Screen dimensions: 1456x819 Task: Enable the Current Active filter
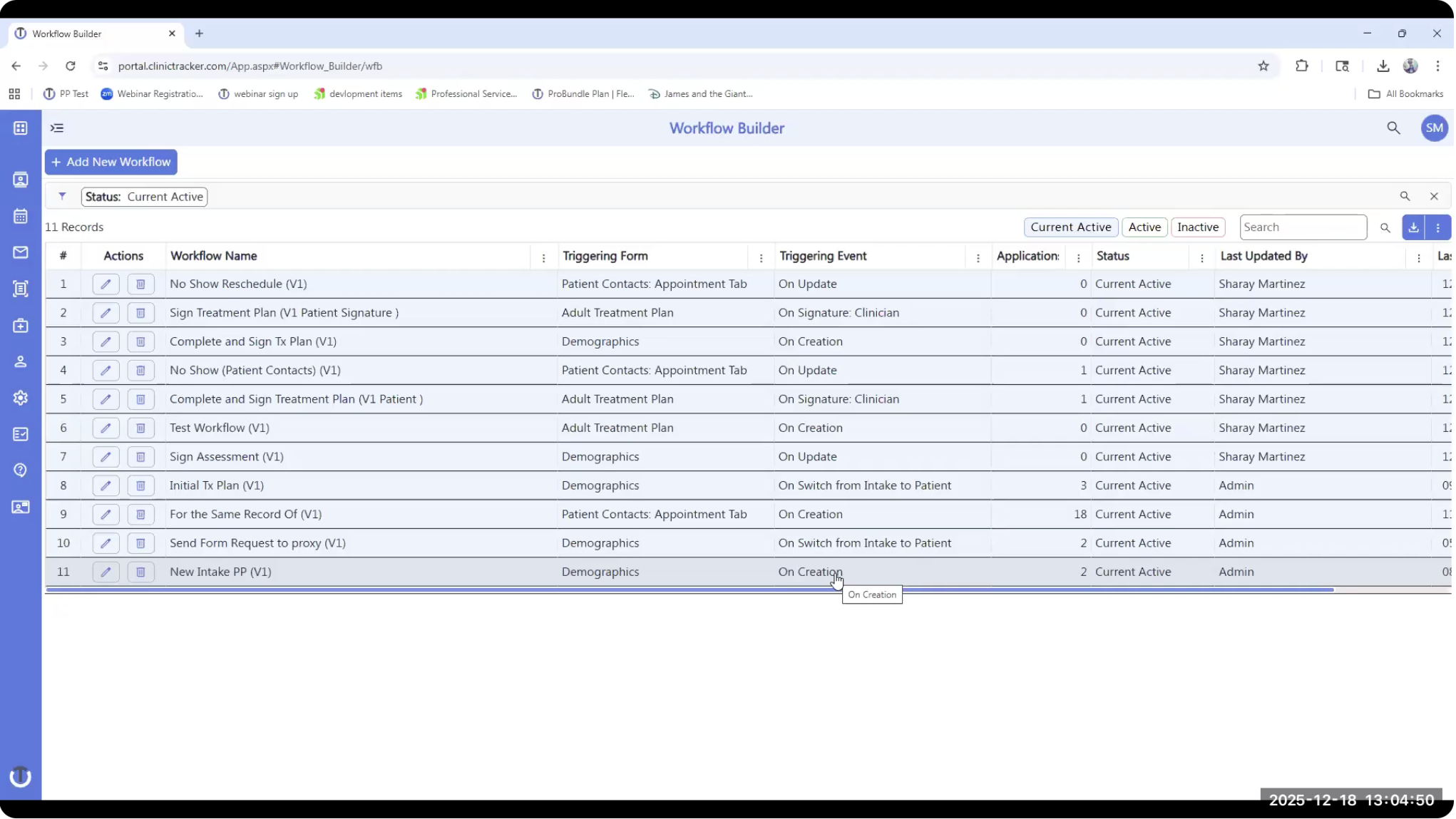[x=1070, y=227]
